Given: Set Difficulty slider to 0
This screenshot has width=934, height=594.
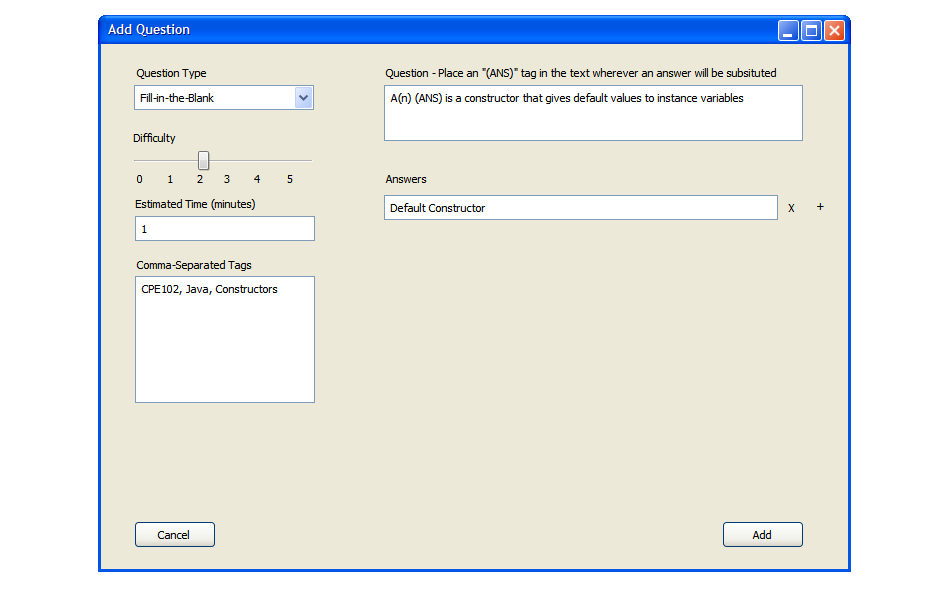Looking at the screenshot, I should click(x=140, y=160).
